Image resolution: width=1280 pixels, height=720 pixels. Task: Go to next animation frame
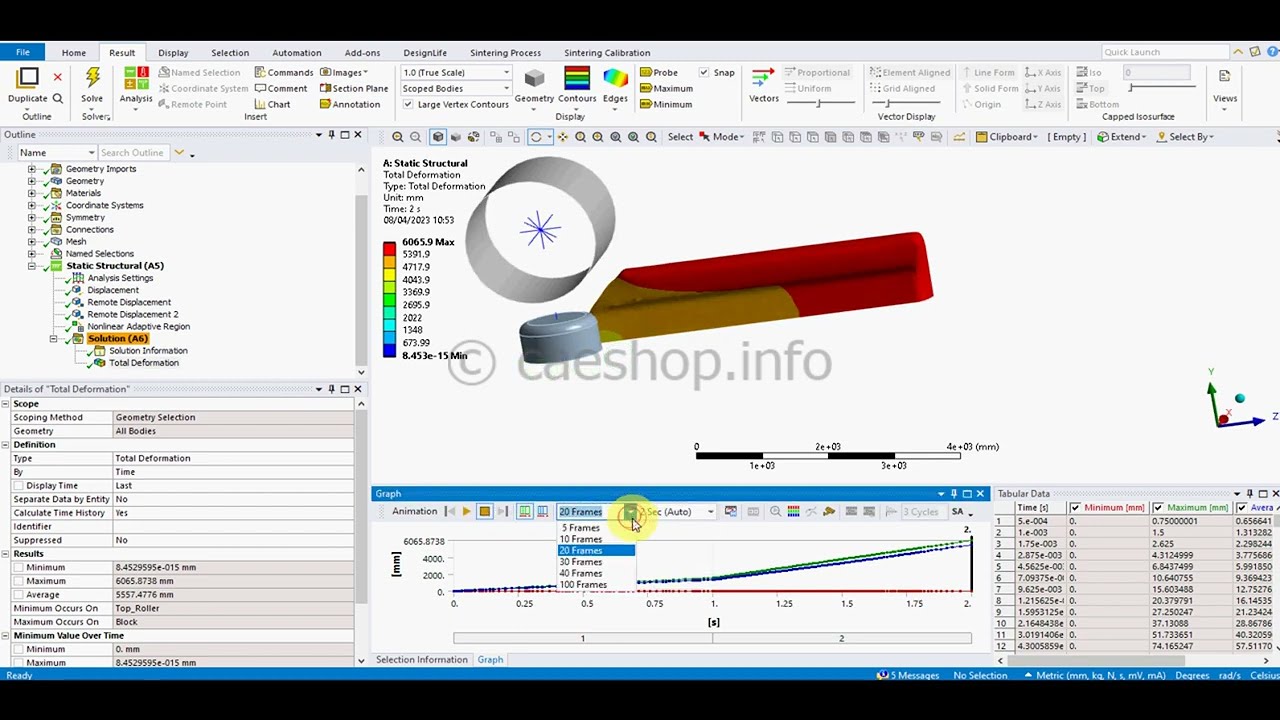502,512
